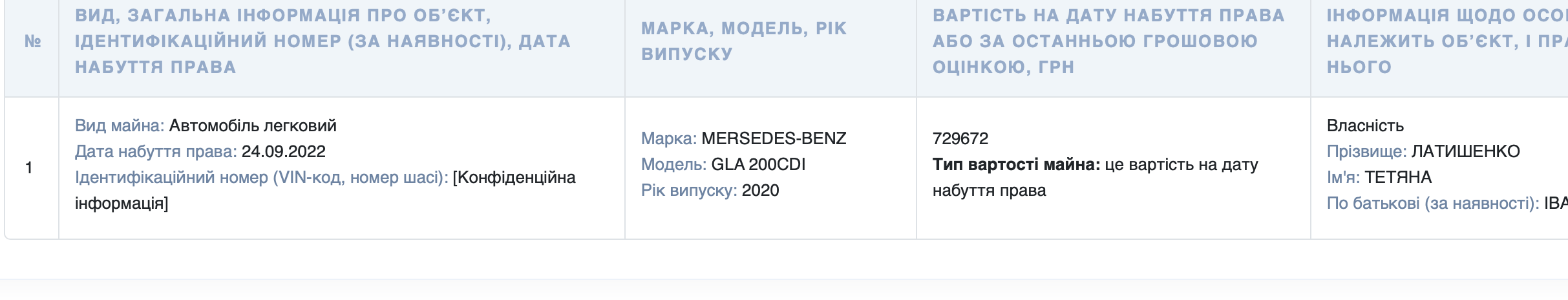Click 'Автомобіль легковий' value text
1568x300 pixels.
click(x=253, y=125)
